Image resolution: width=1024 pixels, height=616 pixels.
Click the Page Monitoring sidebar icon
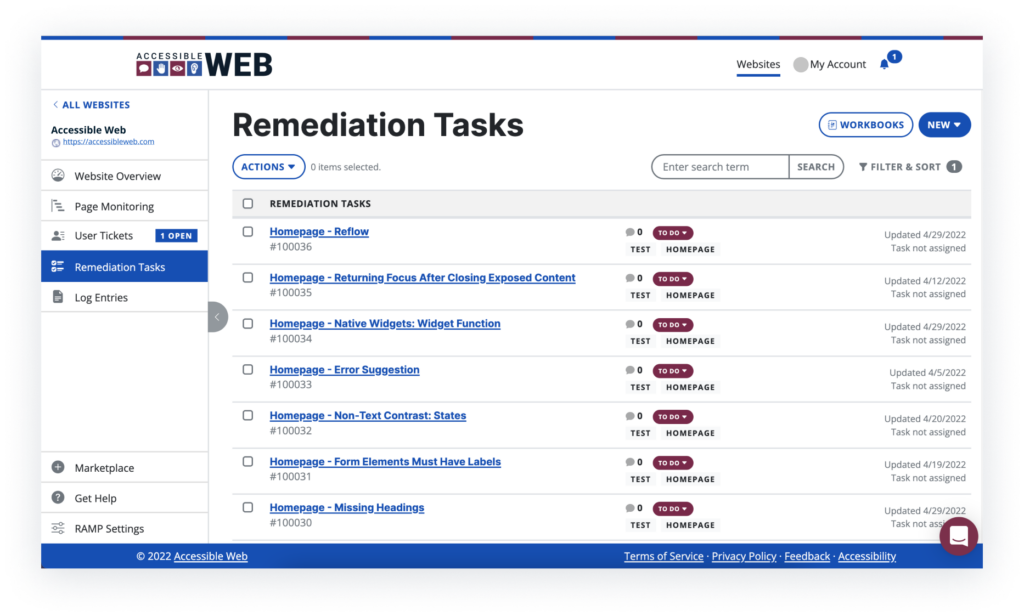pyautogui.click(x=58, y=206)
